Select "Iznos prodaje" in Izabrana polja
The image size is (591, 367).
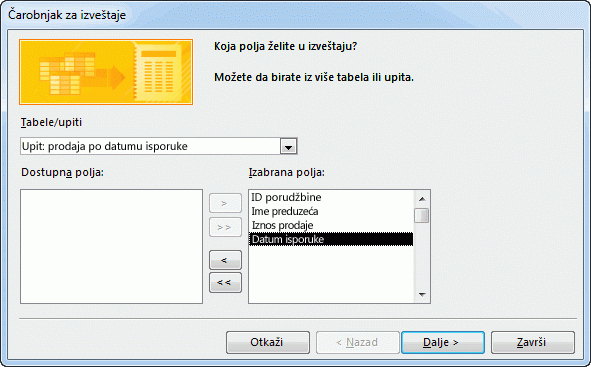click(331, 225)
